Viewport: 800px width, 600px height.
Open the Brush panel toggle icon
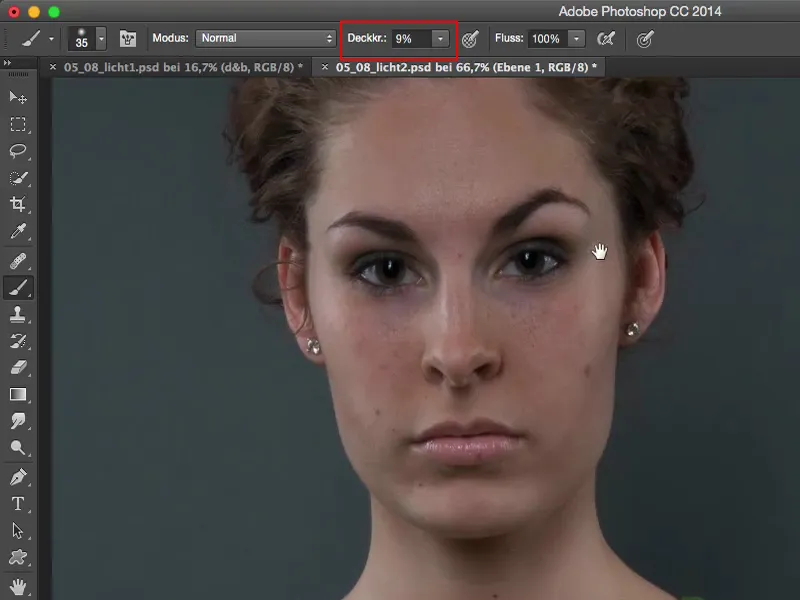click(128, 39)
